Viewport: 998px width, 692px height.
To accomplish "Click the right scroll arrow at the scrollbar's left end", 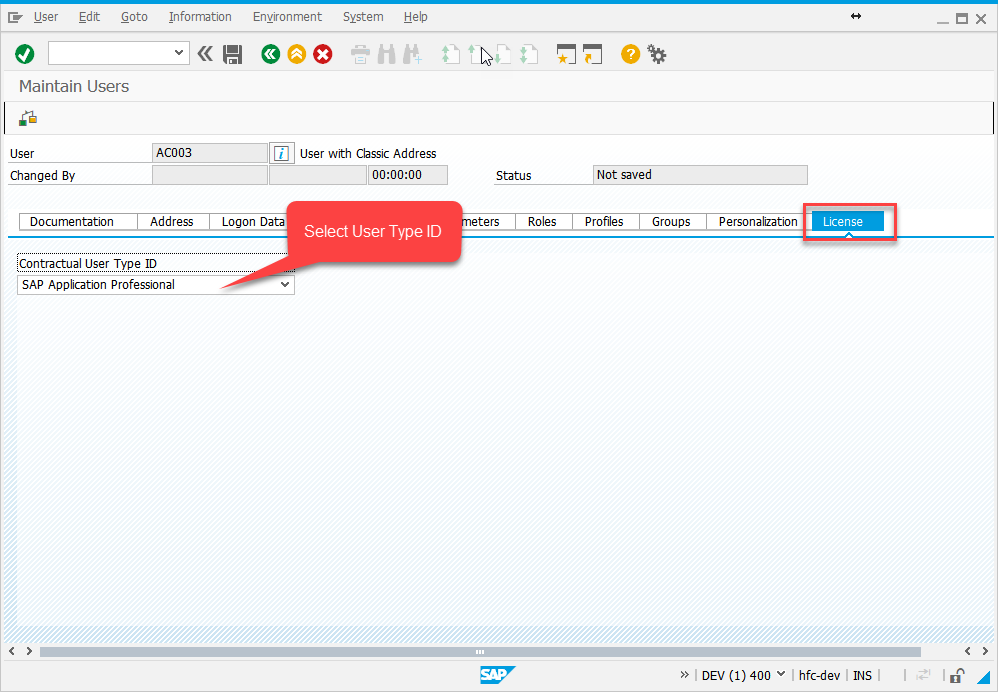I will click(29, 651).
